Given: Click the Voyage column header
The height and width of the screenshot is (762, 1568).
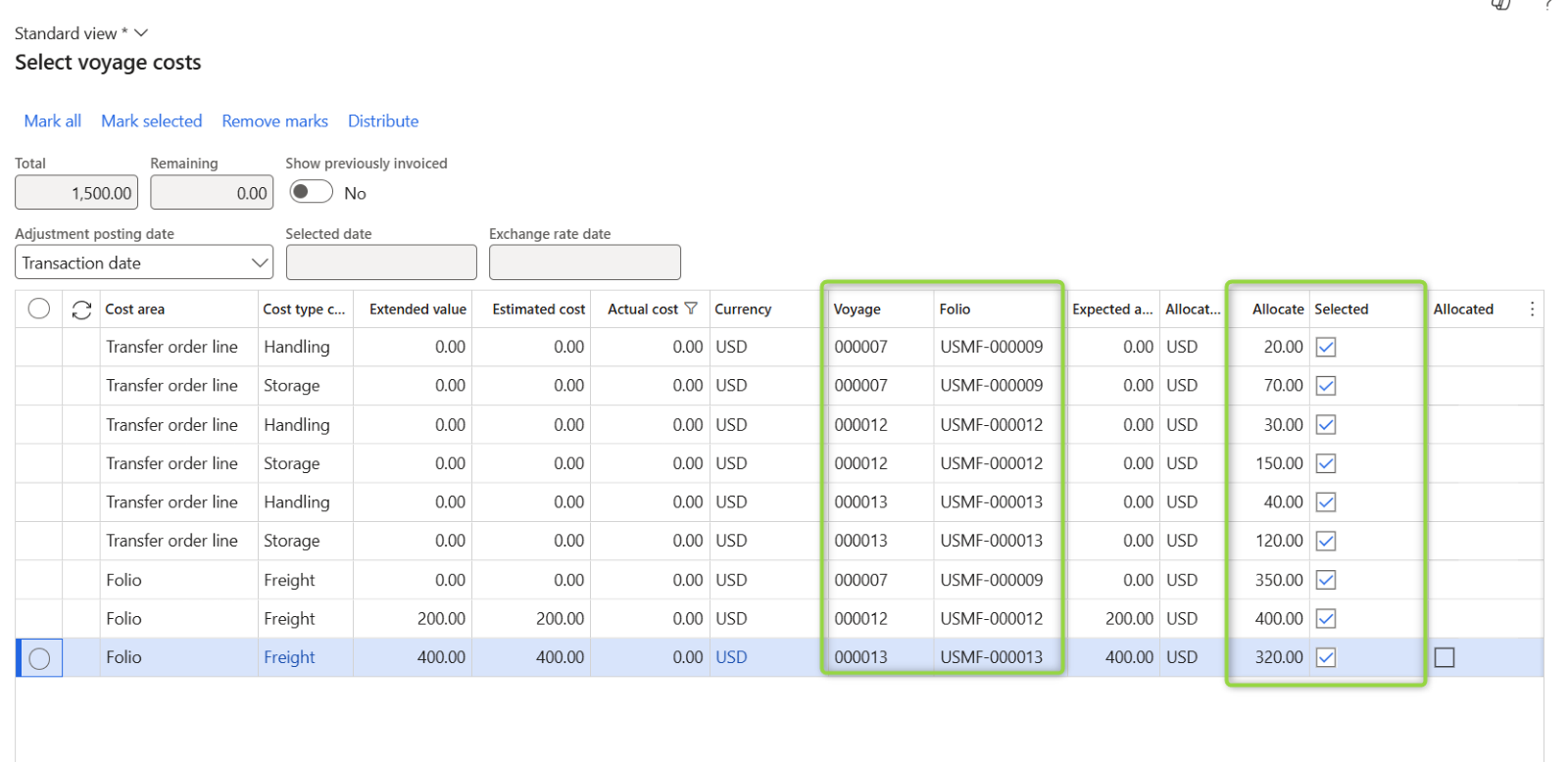Looking at the screenshot, I should (x=857, y=310).
